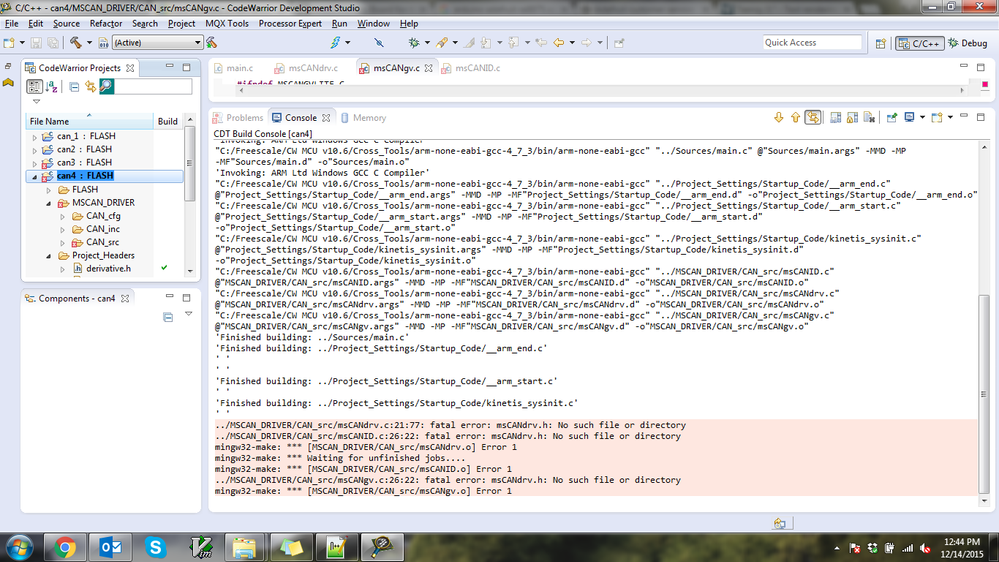The width and height of the screenshot is (999, 562).
Task: Click the File Name column header
Action: tap(89, 121)
